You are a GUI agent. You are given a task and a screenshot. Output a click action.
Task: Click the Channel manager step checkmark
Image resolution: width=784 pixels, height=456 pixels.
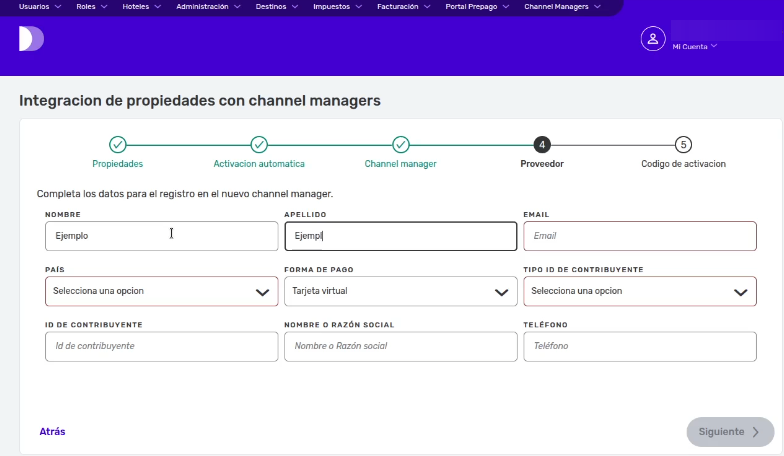click(x=400, y=145)
